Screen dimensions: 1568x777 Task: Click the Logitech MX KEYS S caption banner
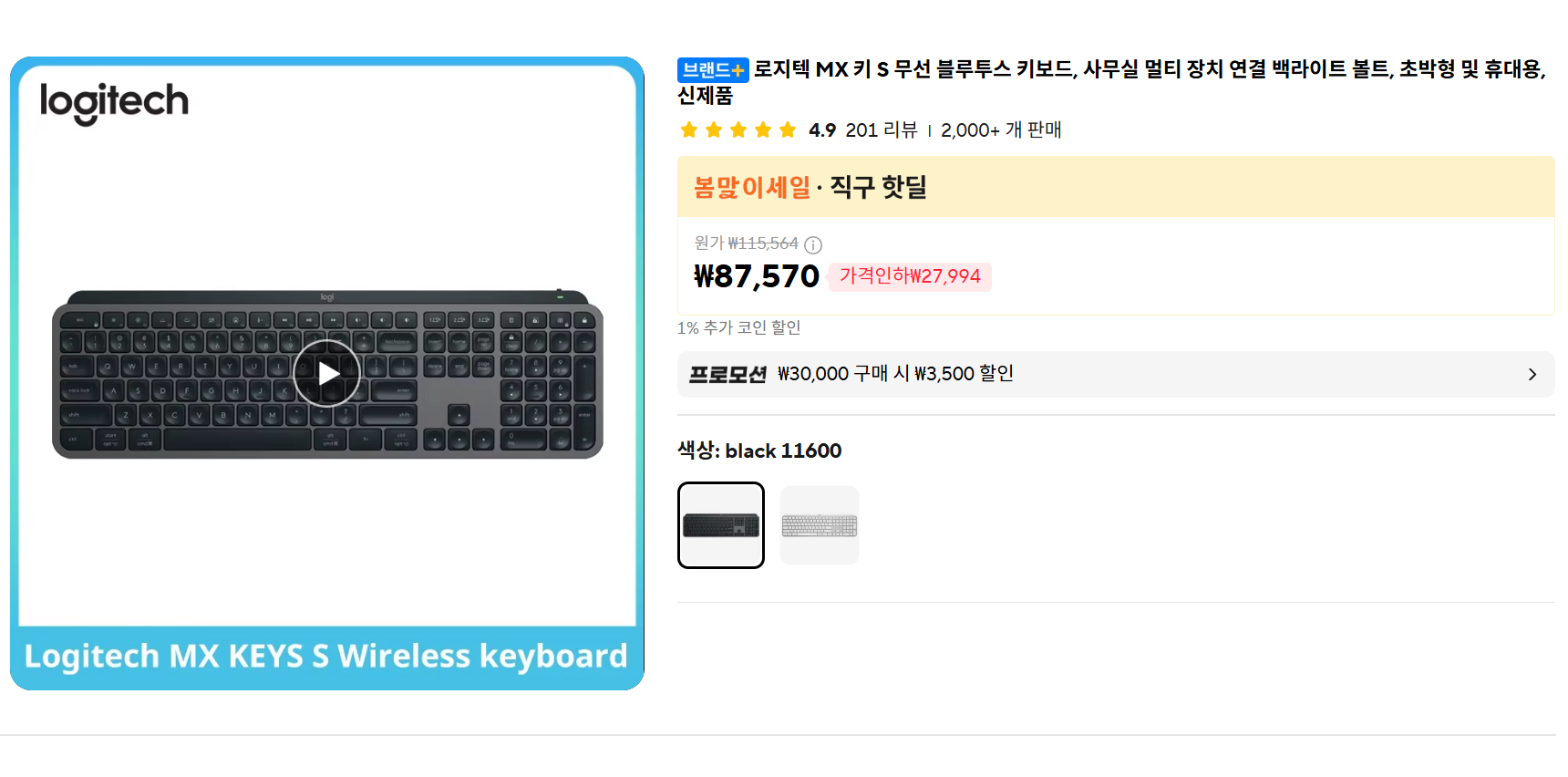coord(326,656)
